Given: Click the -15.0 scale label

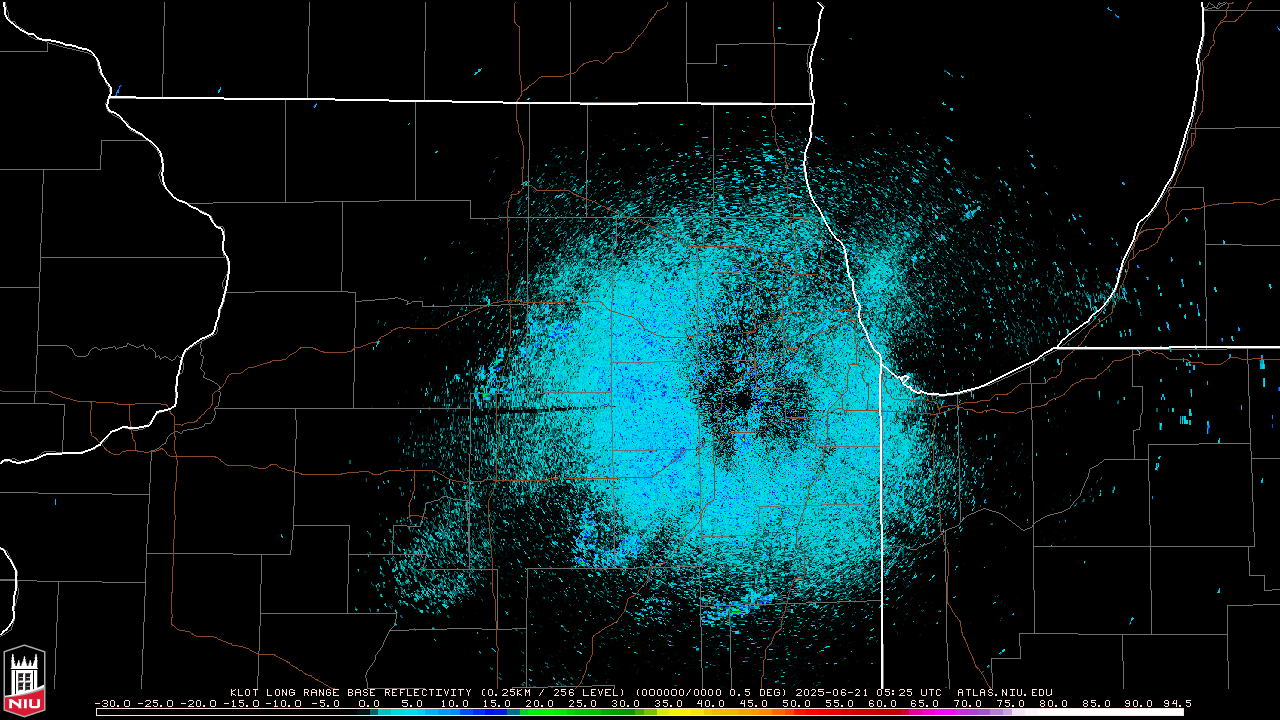Looking at the screenshot, I should click(x=242, y=703).
